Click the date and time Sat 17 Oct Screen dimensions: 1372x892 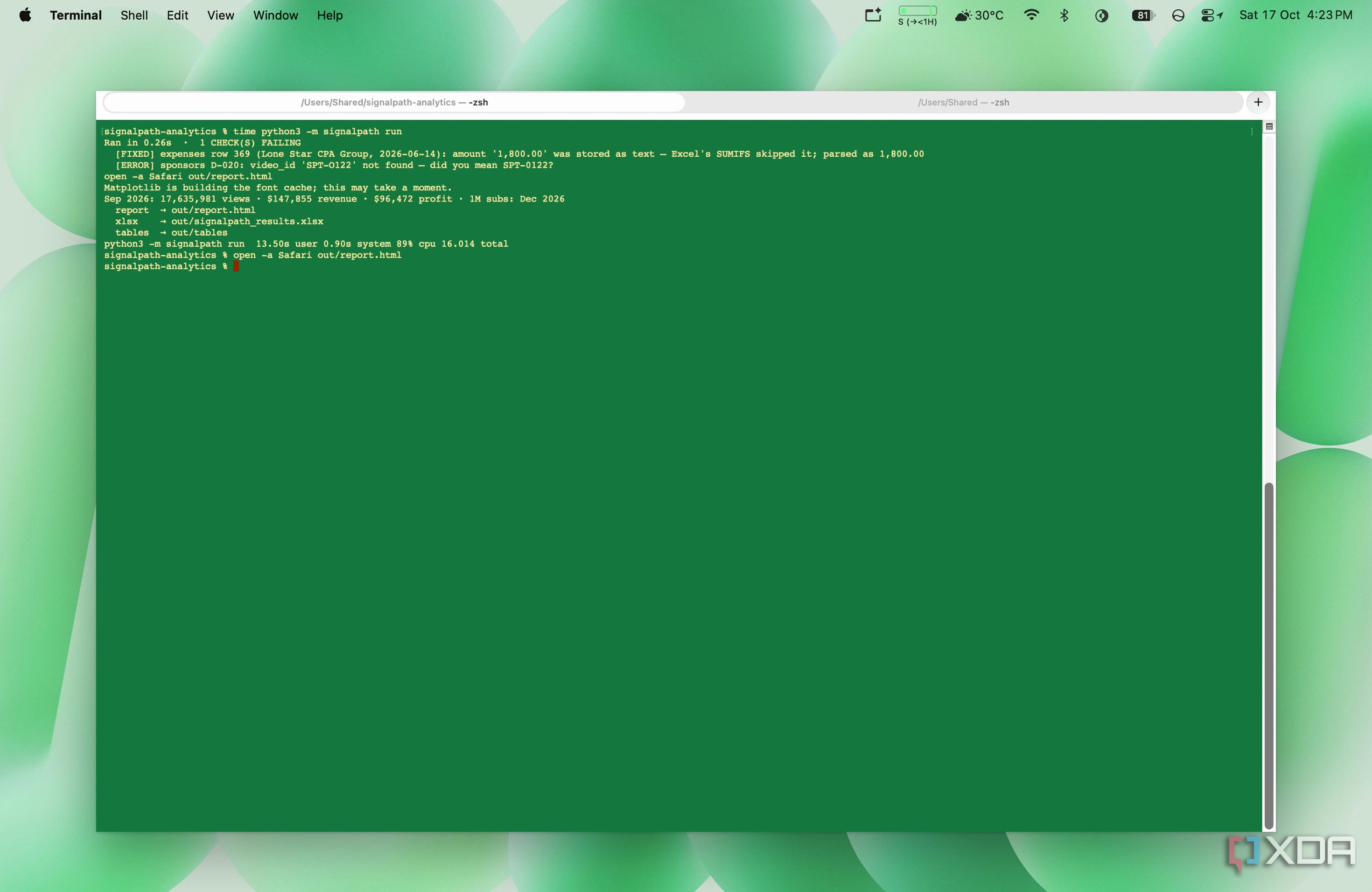click(1295, 15)
